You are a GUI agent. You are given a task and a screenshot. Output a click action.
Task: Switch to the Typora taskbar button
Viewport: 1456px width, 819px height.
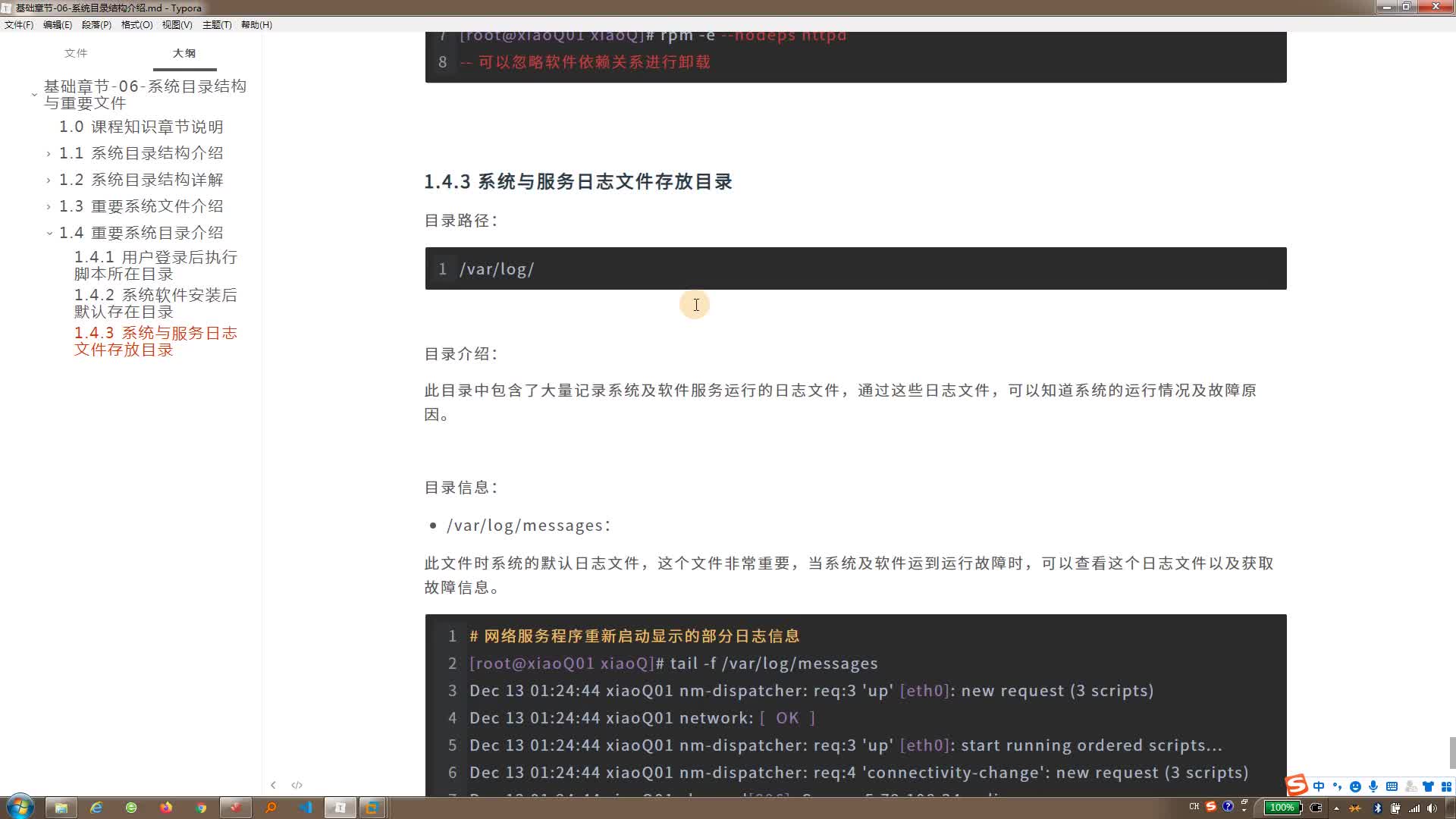tap(340, 808)
